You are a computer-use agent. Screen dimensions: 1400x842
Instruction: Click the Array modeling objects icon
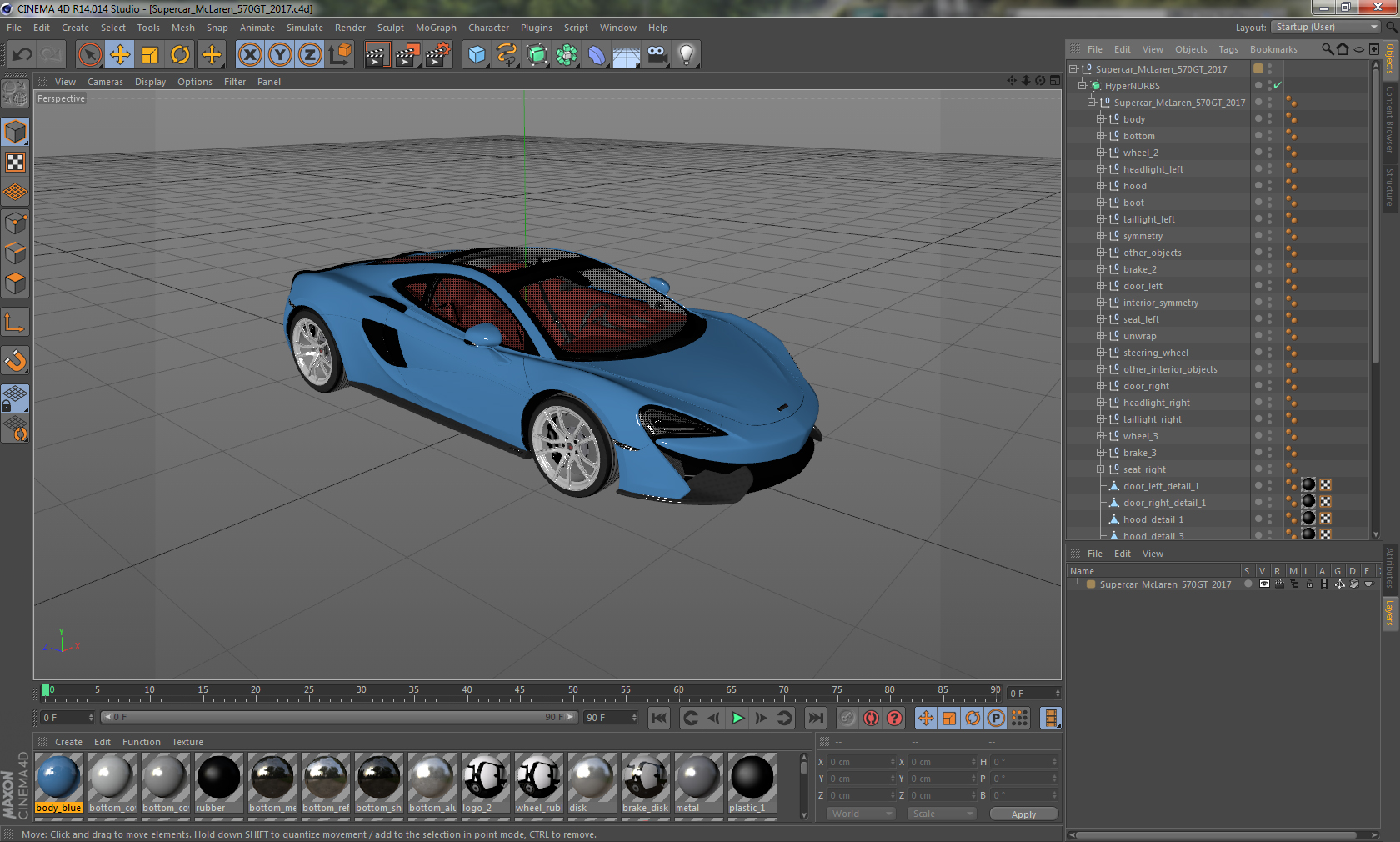point(567,55)
